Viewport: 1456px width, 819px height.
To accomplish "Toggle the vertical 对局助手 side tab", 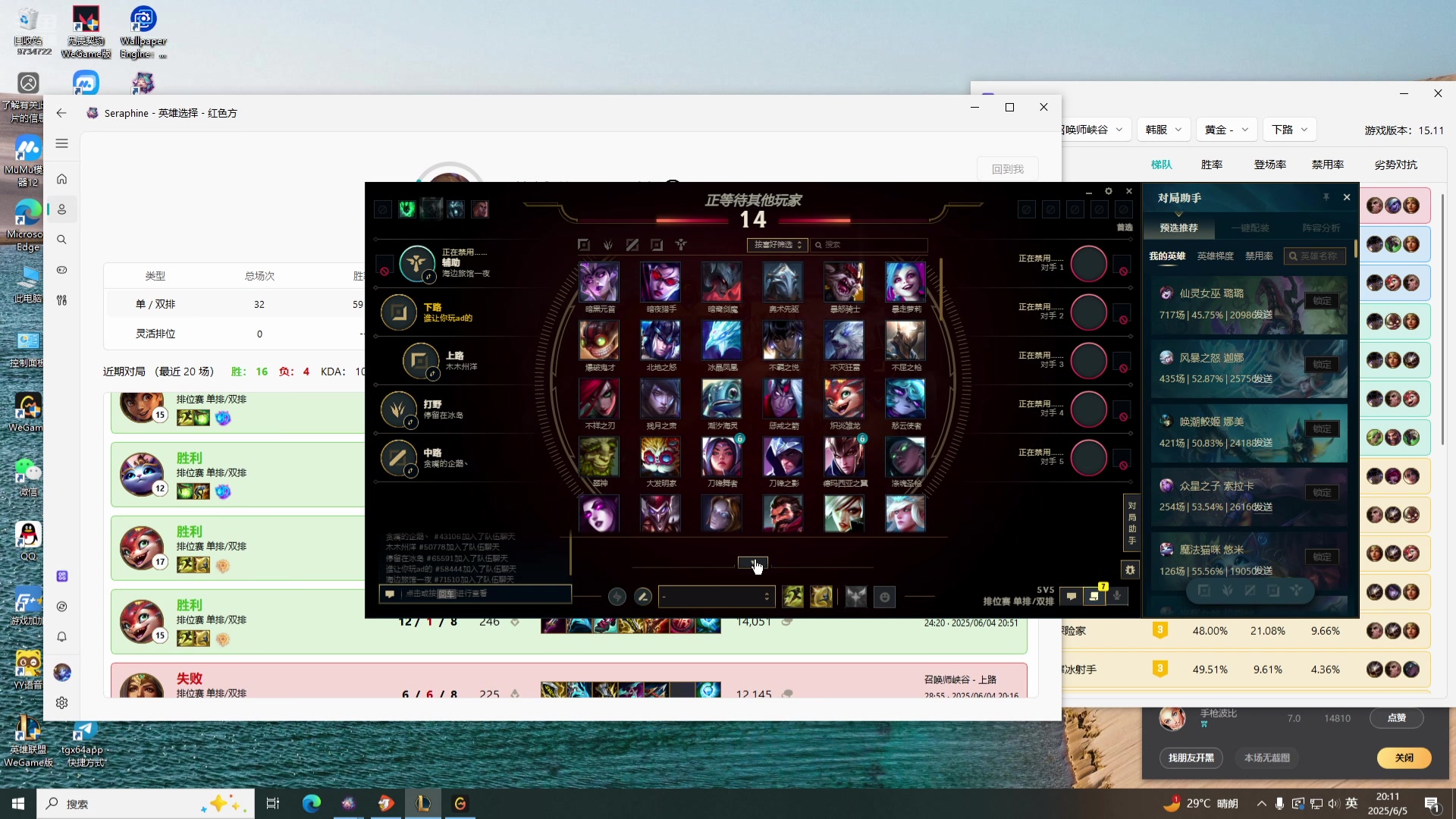I will coord(1131,523).
